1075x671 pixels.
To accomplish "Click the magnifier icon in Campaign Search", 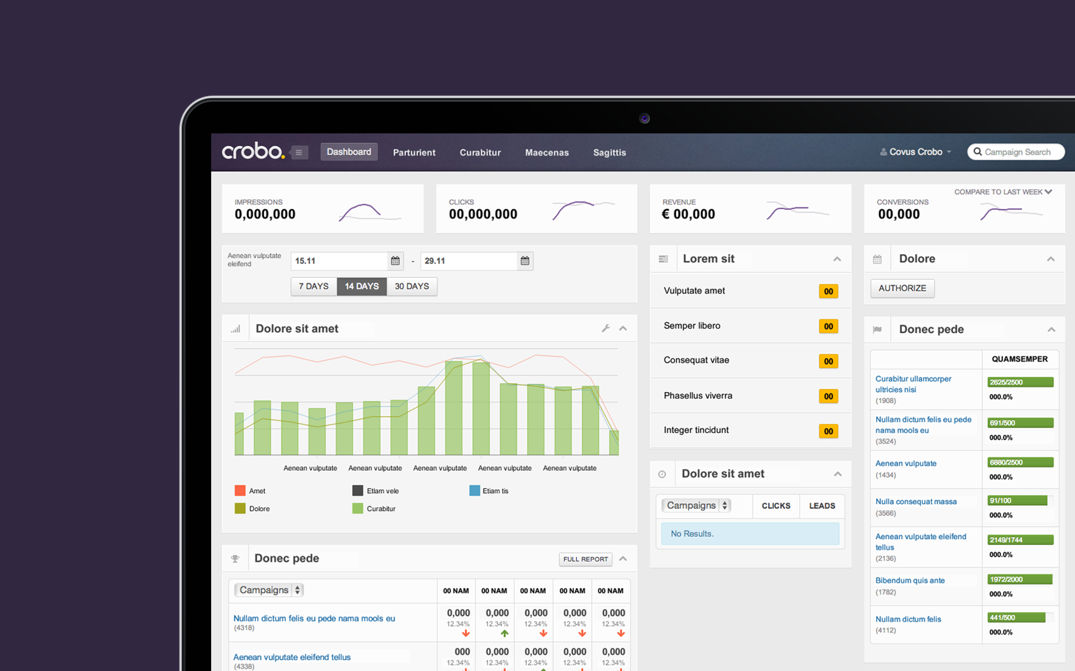I will tap(978, 151).
